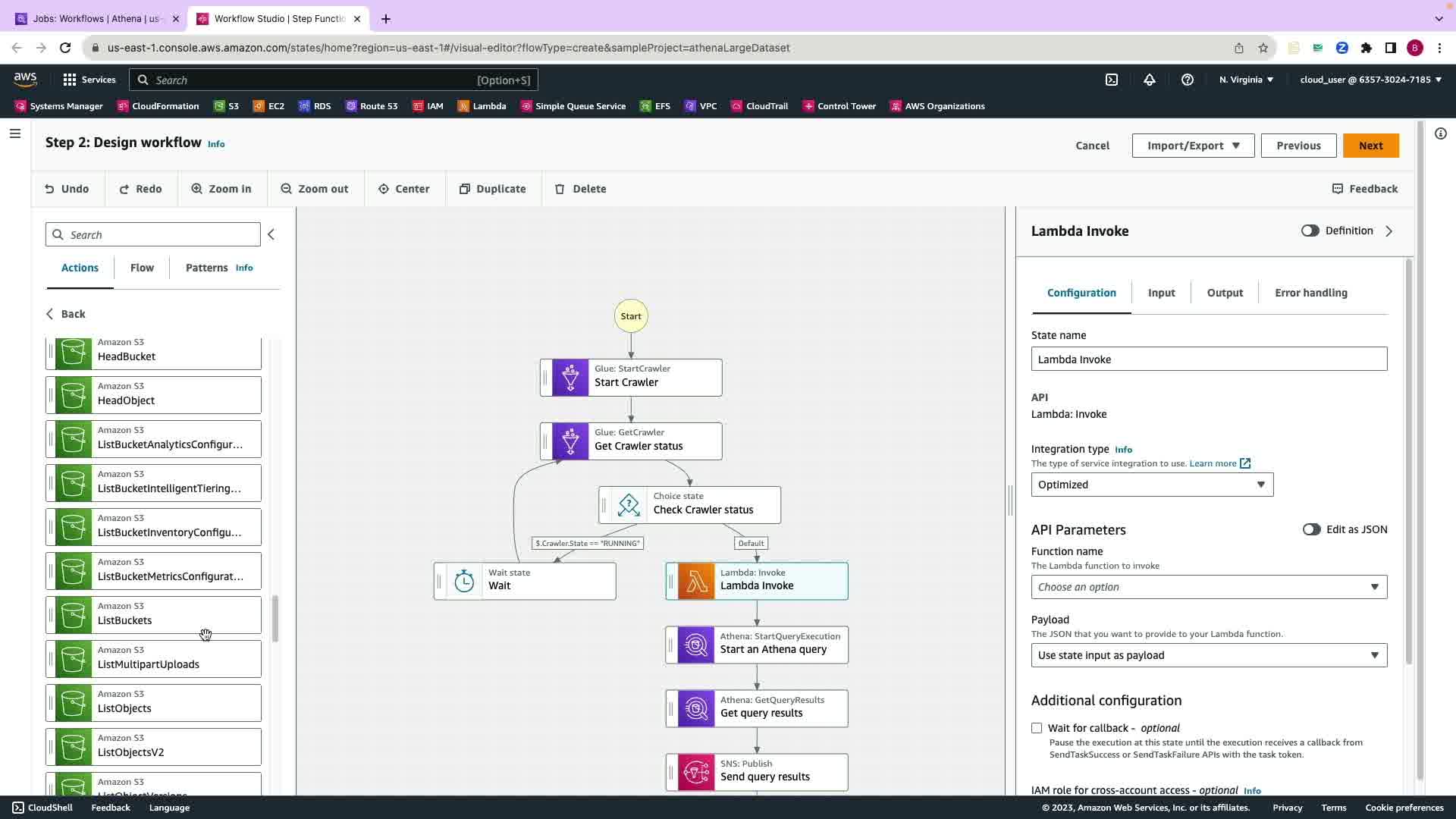Switch to the Error handling tab

pos(1310,293)
